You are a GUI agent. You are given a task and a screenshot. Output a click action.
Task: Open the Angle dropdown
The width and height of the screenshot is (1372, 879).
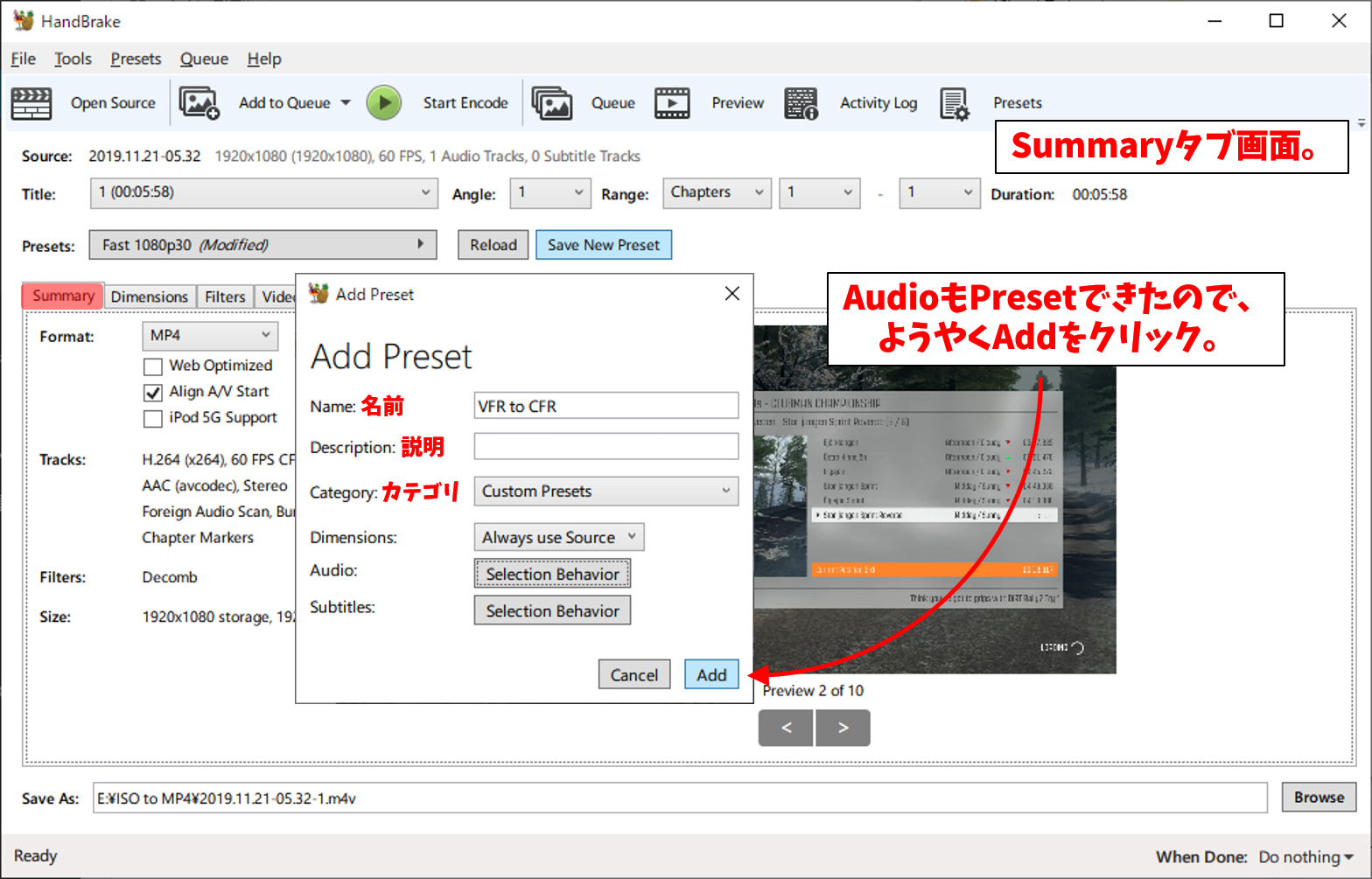[550, 193]
